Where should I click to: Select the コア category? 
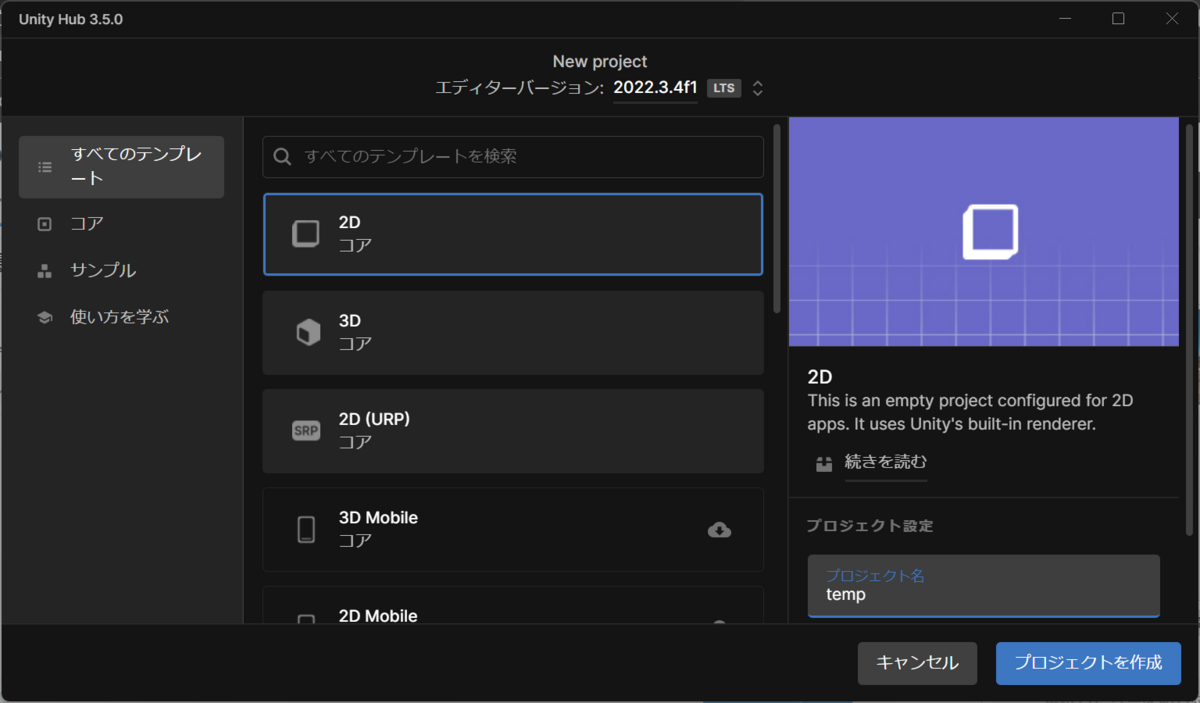click(x=121, y=224)
